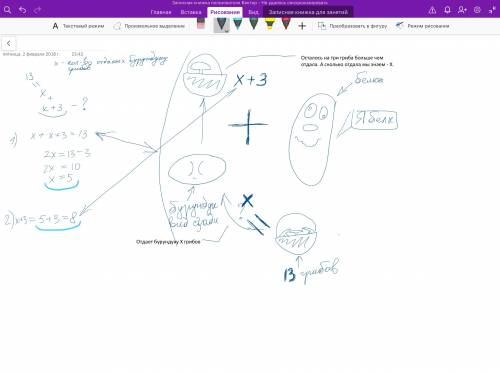This screenshot has width=500, height=374.
Task: Switch to the Вставка tab
Action: tap(191, 12)
